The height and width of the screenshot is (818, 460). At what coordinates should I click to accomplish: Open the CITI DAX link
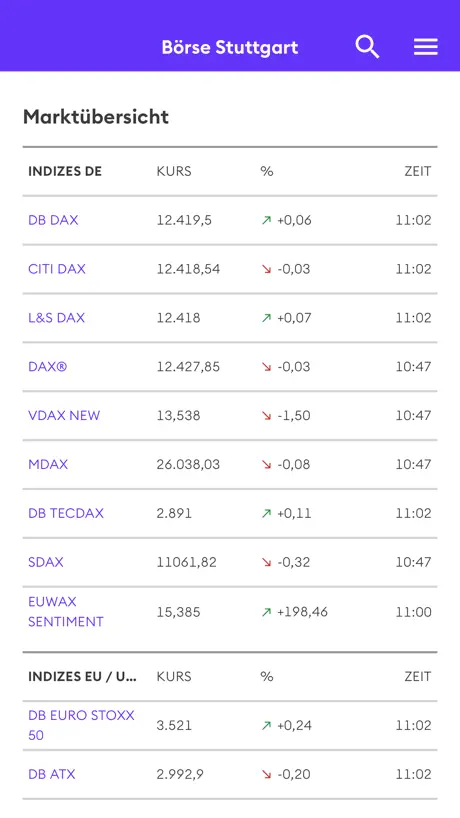click(x=57, y=269)
